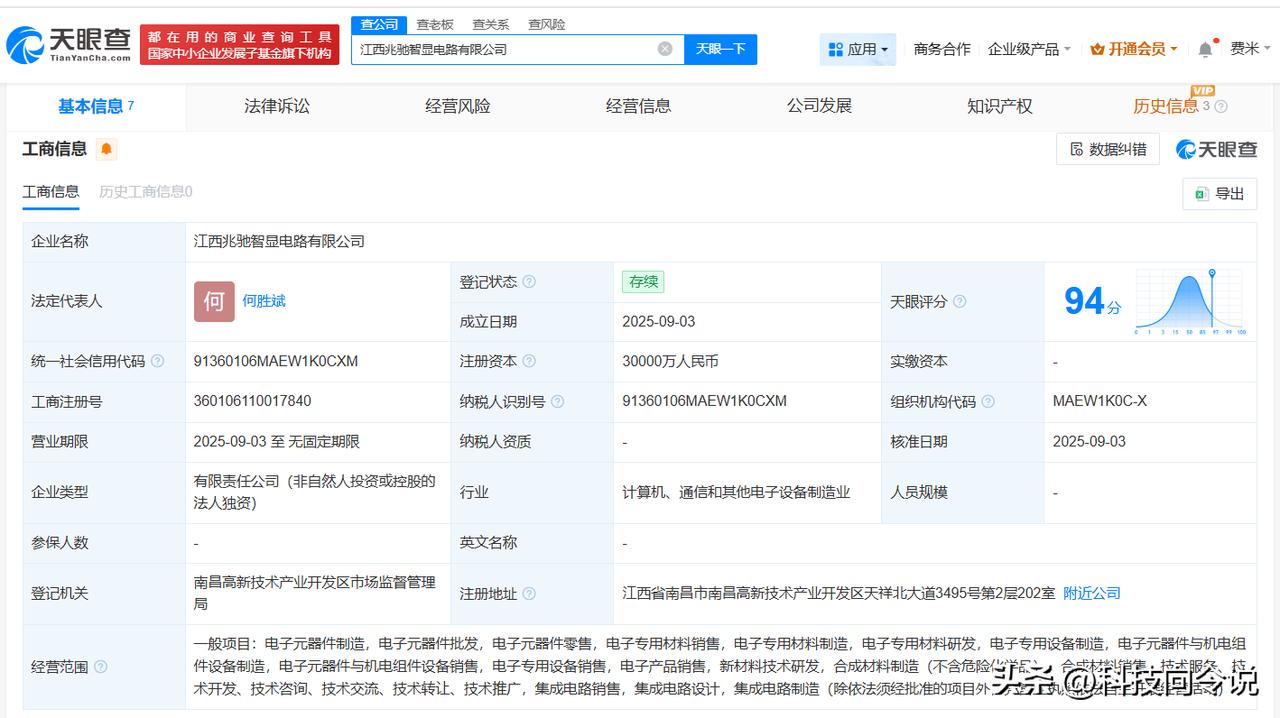
Task: Expand the 企业级产品 dropdown
Action: pyautogui.click(x=1029, y=49)
